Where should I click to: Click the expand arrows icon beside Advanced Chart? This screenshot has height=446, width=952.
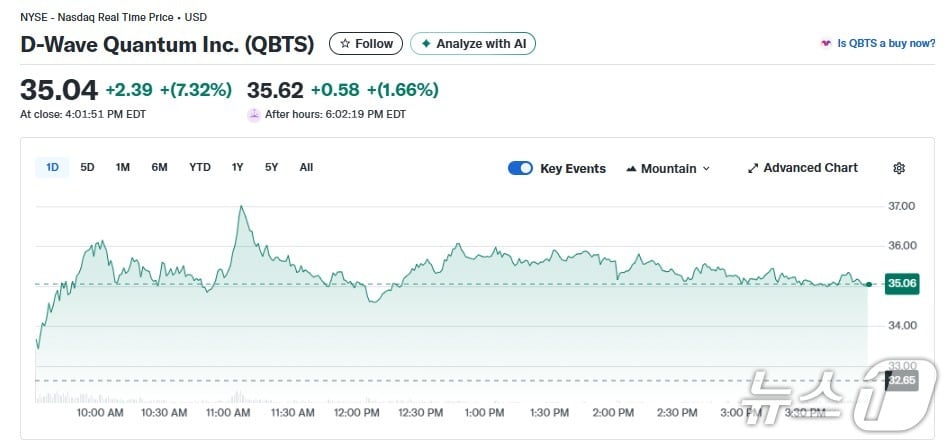753,168
